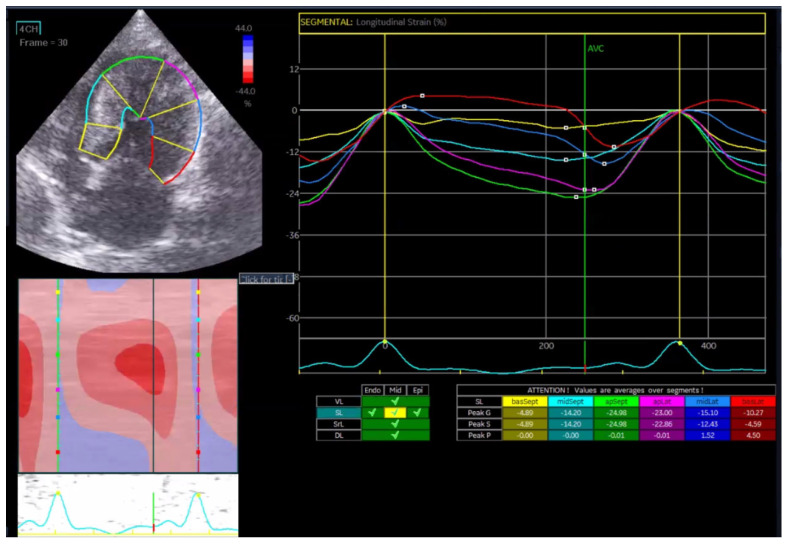Viewport: 787px width, 545px height.
Task: Click the strain color scale bar
Action: pos(248,59)
